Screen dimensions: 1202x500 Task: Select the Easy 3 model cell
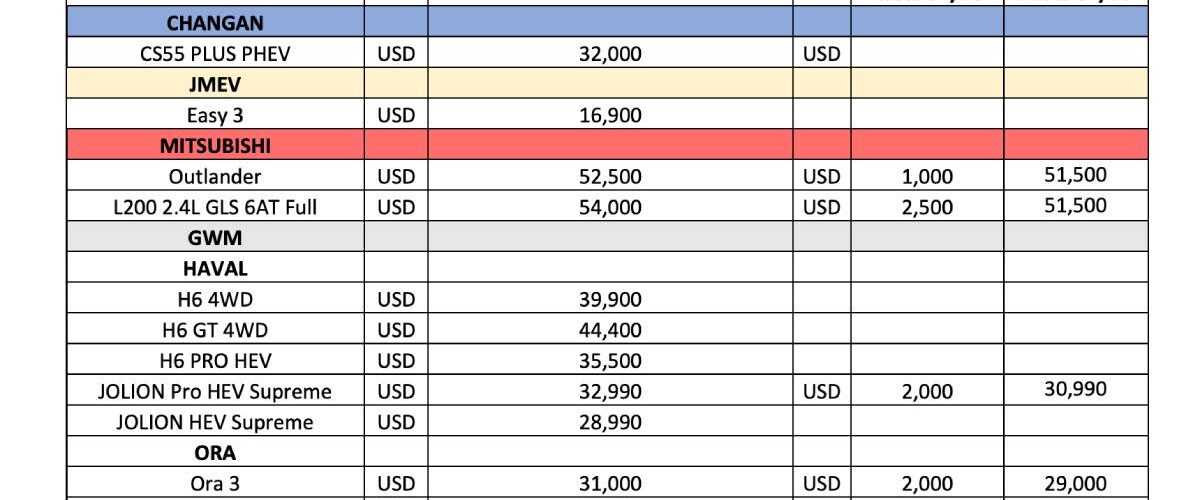[215, 115]
